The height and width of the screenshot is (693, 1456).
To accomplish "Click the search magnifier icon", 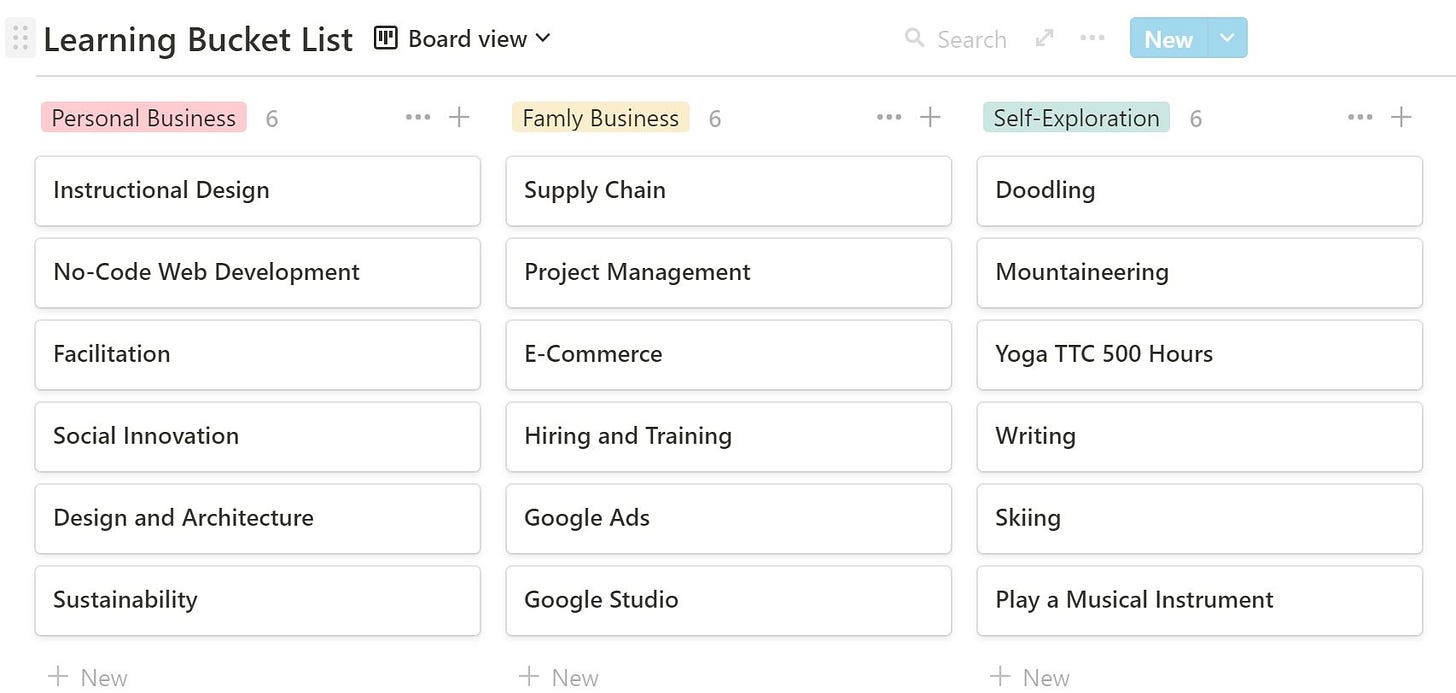I will [x=914, y=38].
